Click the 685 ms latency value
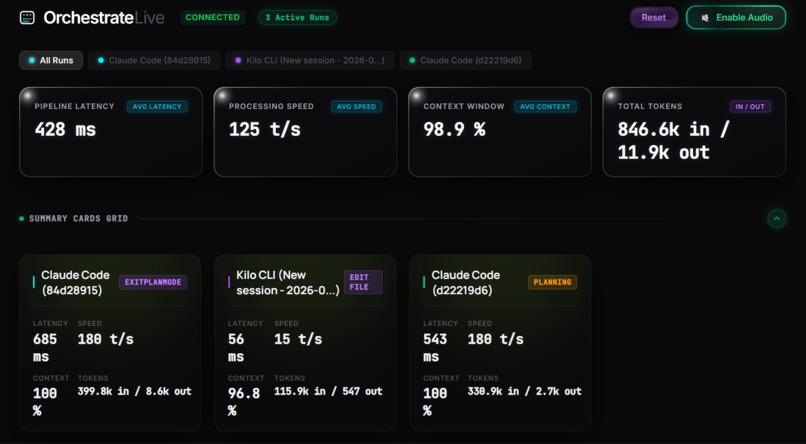 [x=45, y=348]
